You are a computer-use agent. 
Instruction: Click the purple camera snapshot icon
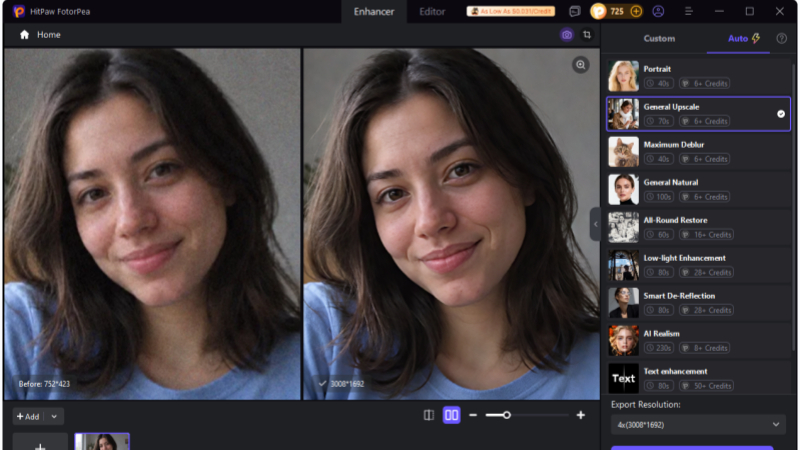tap(566, 35)
